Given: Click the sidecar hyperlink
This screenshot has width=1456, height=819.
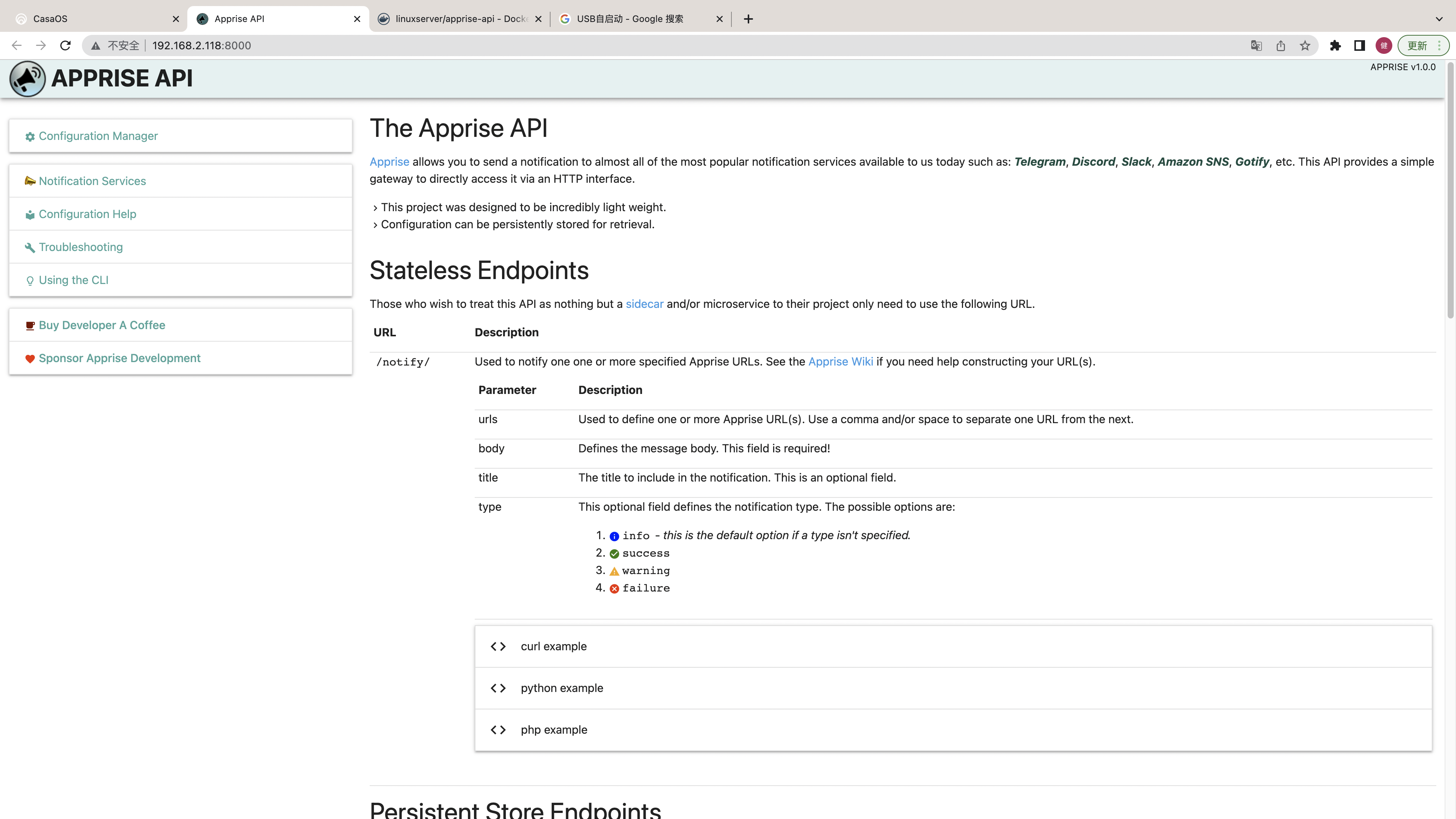Looking at the screenshot, I should pyautogui.click(x=644, y=303).
